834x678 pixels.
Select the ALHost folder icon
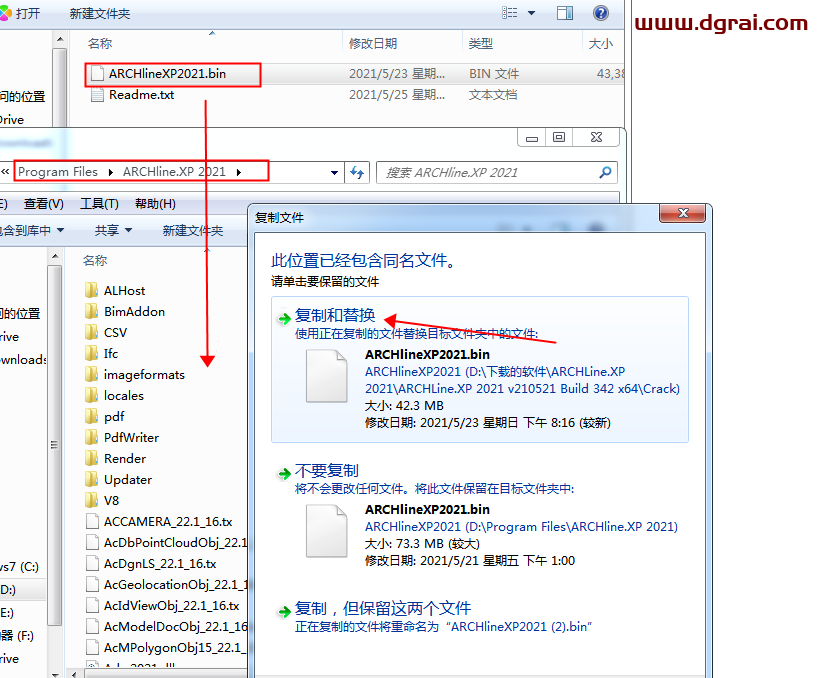[91, 290]
